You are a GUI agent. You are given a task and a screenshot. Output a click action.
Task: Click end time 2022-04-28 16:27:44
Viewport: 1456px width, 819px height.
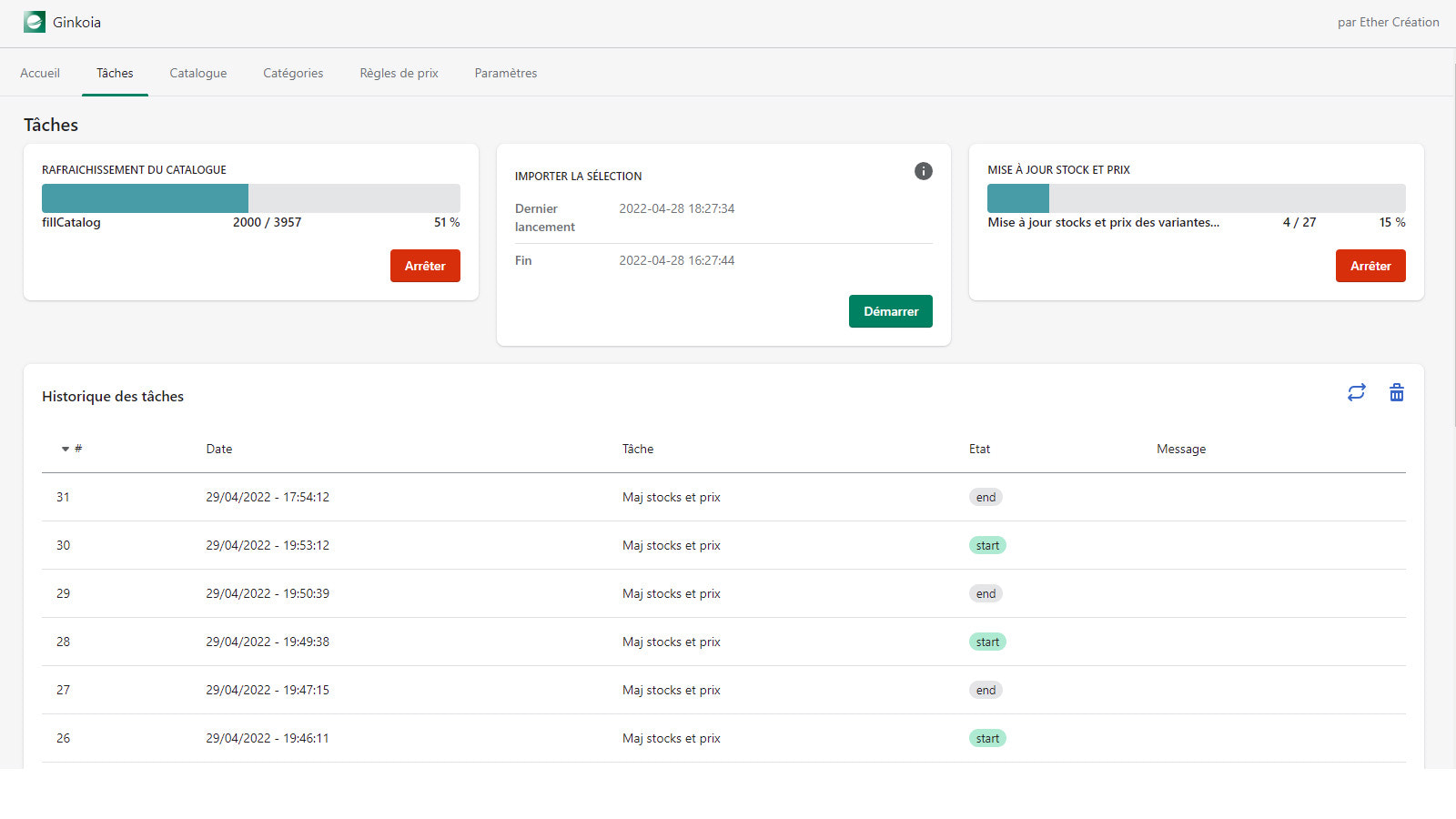coord(677,260)
